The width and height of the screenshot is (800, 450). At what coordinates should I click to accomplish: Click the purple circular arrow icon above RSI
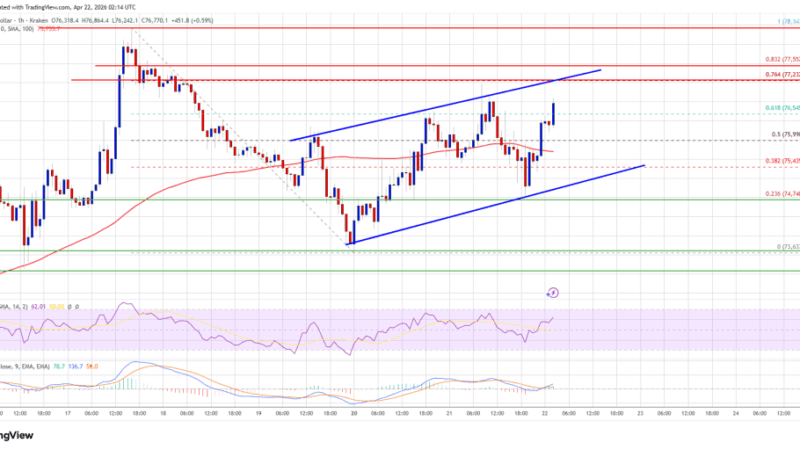[x=552, y=293]
